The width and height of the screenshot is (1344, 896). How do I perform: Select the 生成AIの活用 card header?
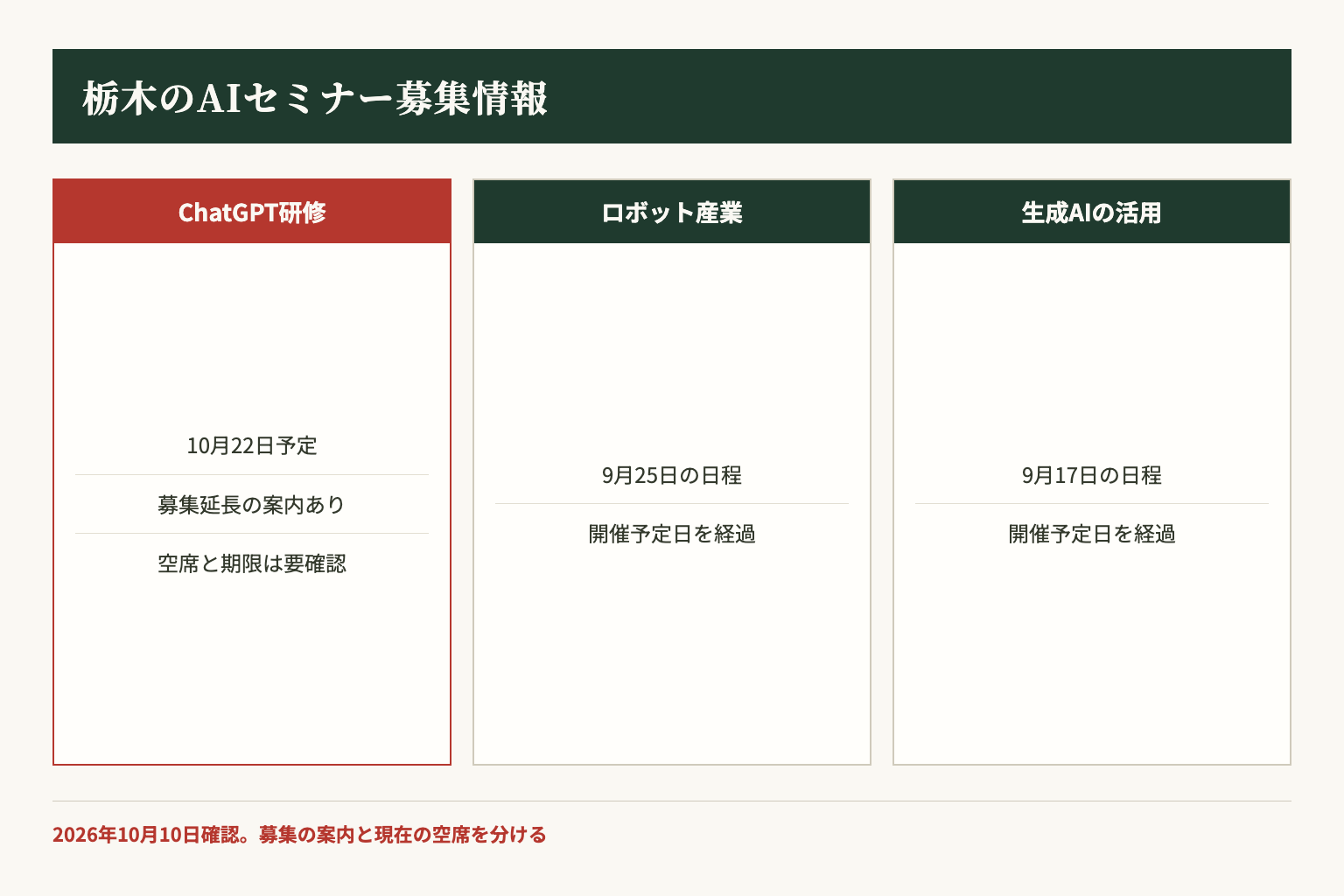tap(1092, 212)
